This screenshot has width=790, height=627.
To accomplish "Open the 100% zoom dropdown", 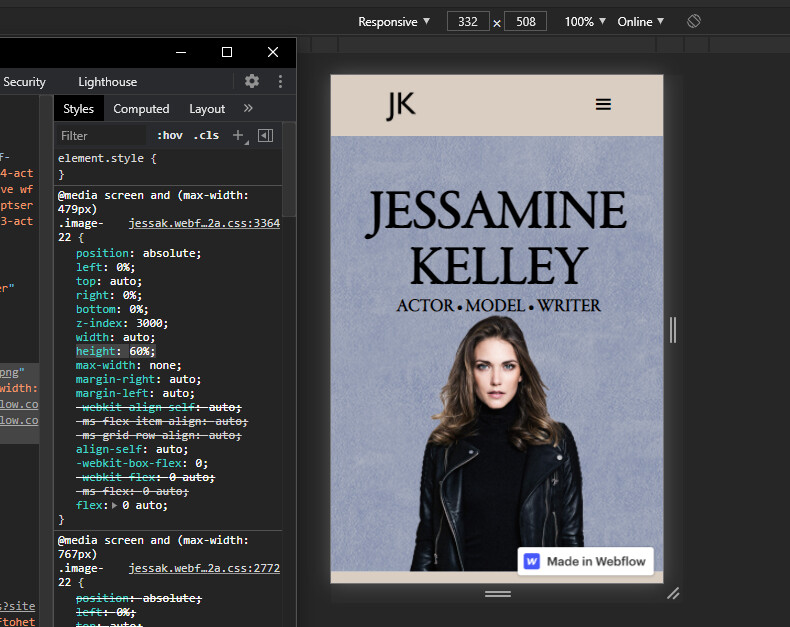I will click(586, 21).
